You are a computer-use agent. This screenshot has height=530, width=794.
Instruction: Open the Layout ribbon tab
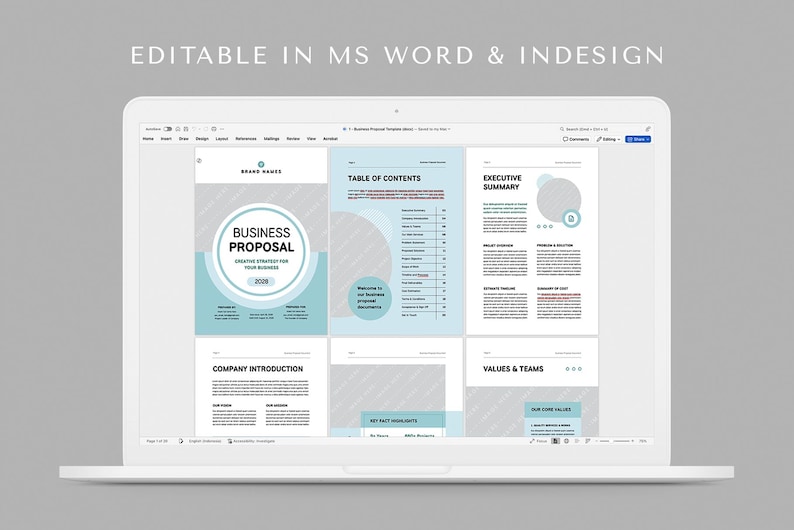[222, 139]
